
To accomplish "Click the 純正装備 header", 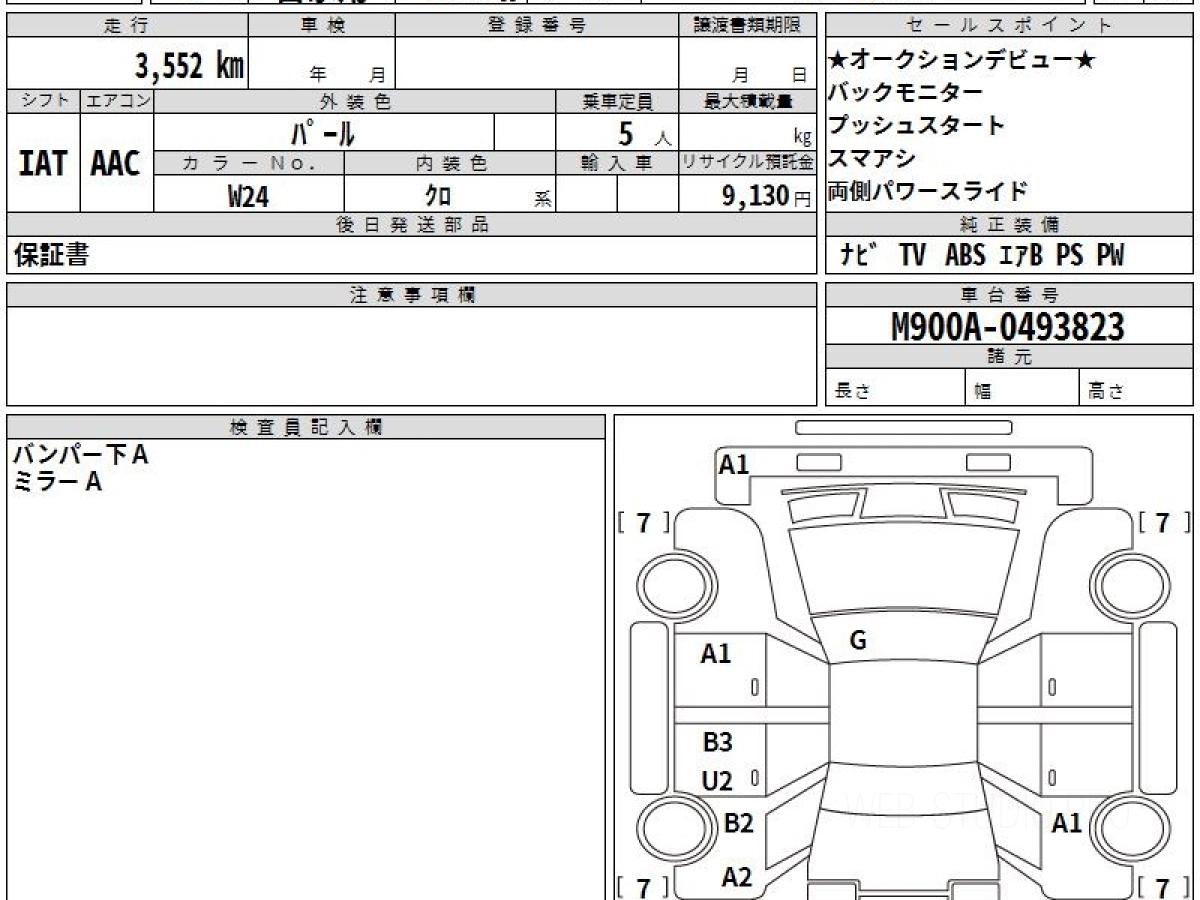I will click(x=1009, y=224).
